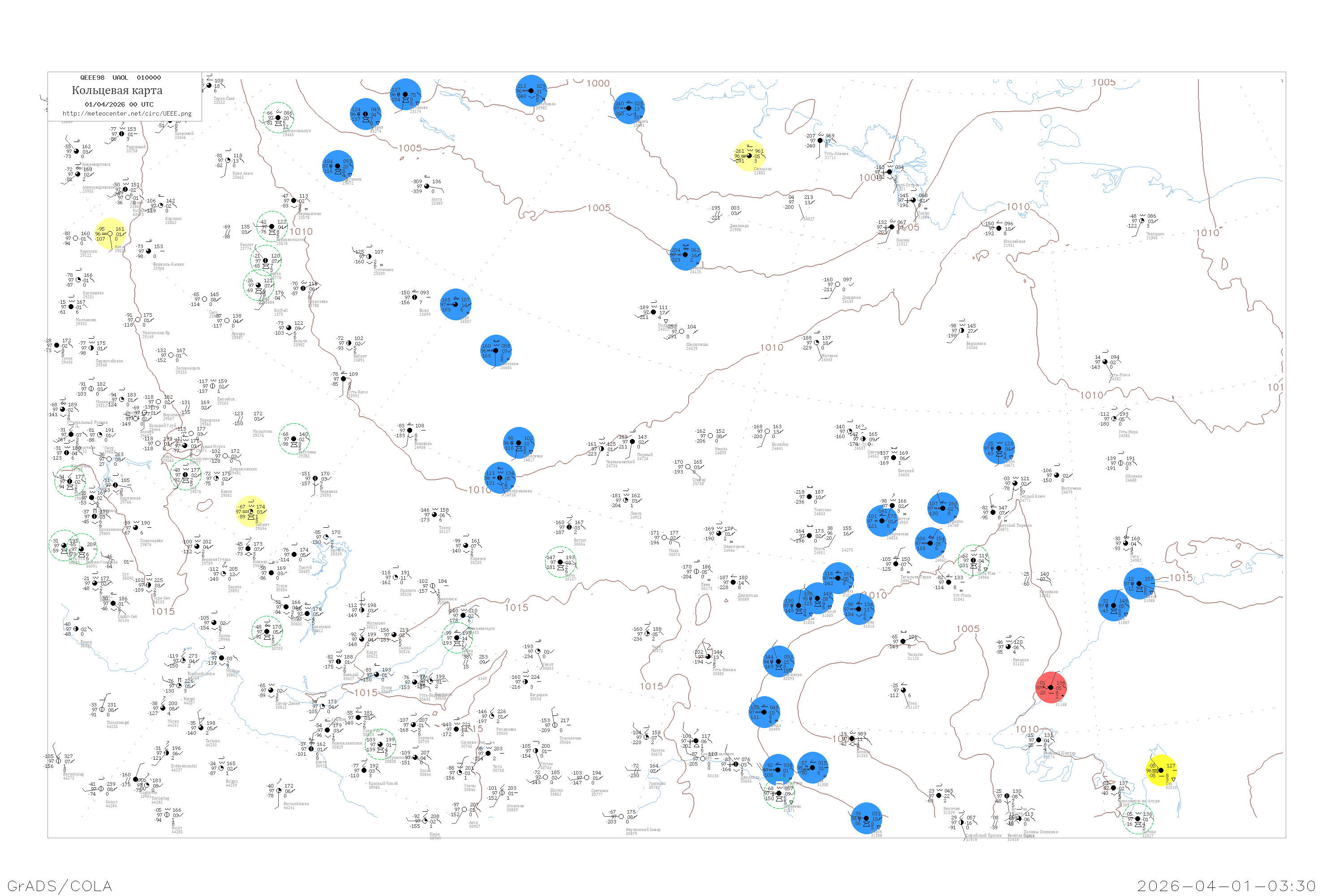
Task: Open the meteocenter.net UEEE.png URL text
Action: coord(127,114)
